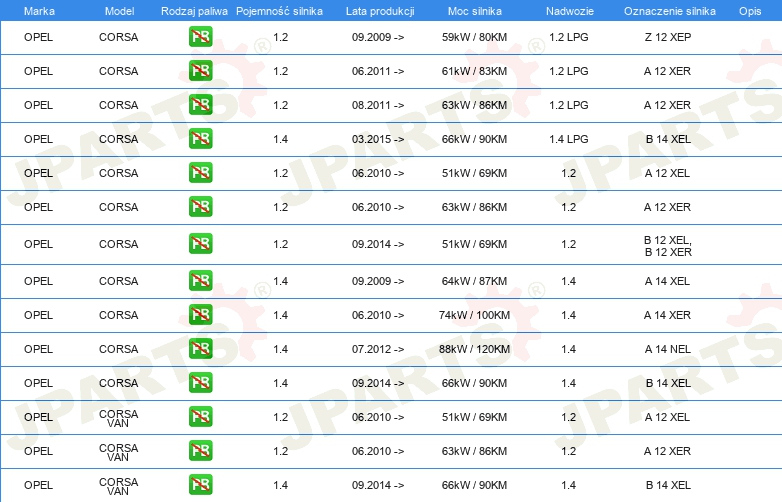Click the petrol icon in the A 14 NEL row

pos(200,349)
